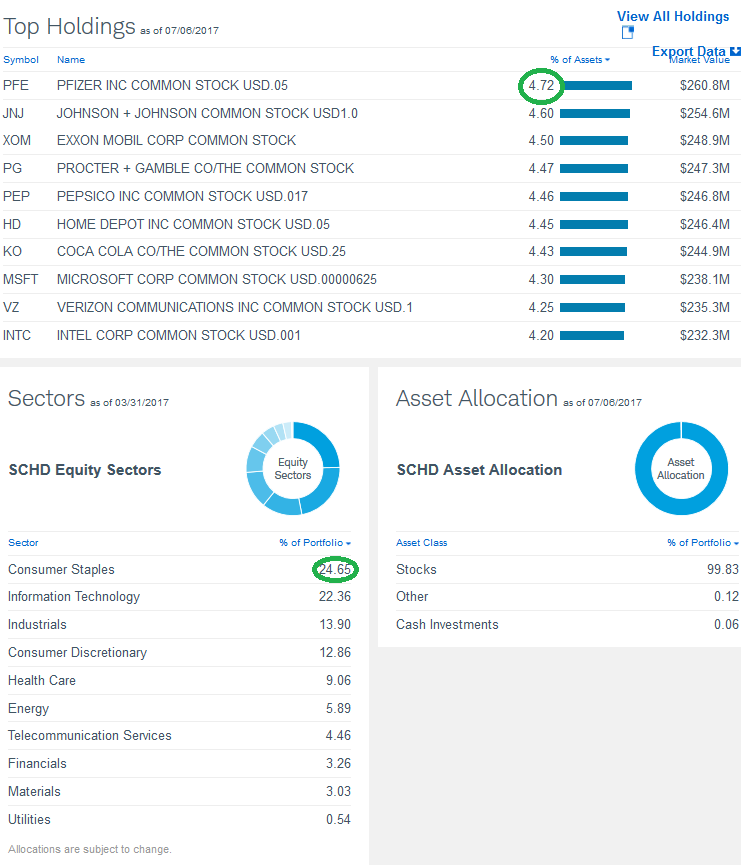Select the PG symbol cell
Image resolution: width=741 pixels, height=865 pixels.
pos(13,168)
